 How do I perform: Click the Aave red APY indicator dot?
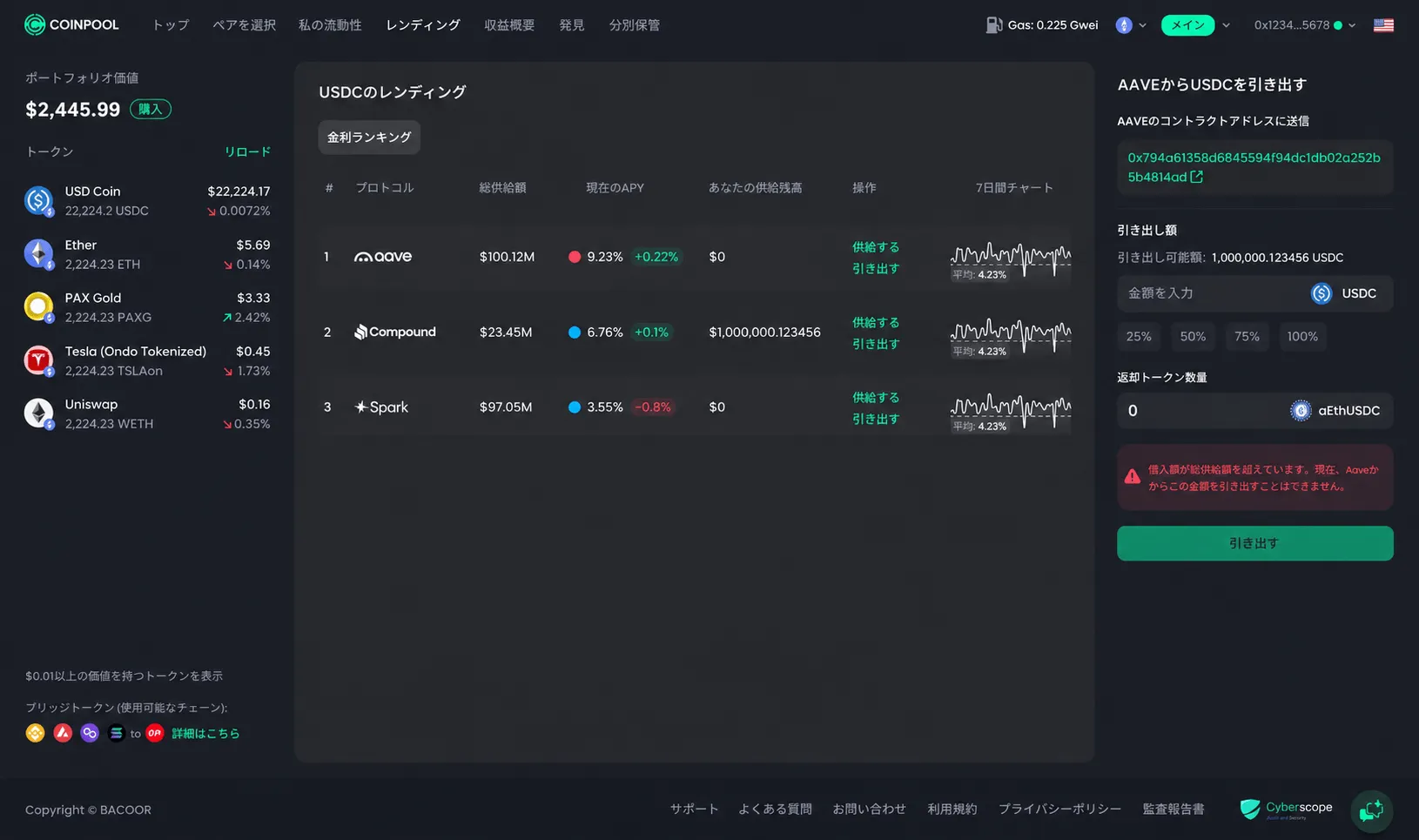(x=575, y=257)
